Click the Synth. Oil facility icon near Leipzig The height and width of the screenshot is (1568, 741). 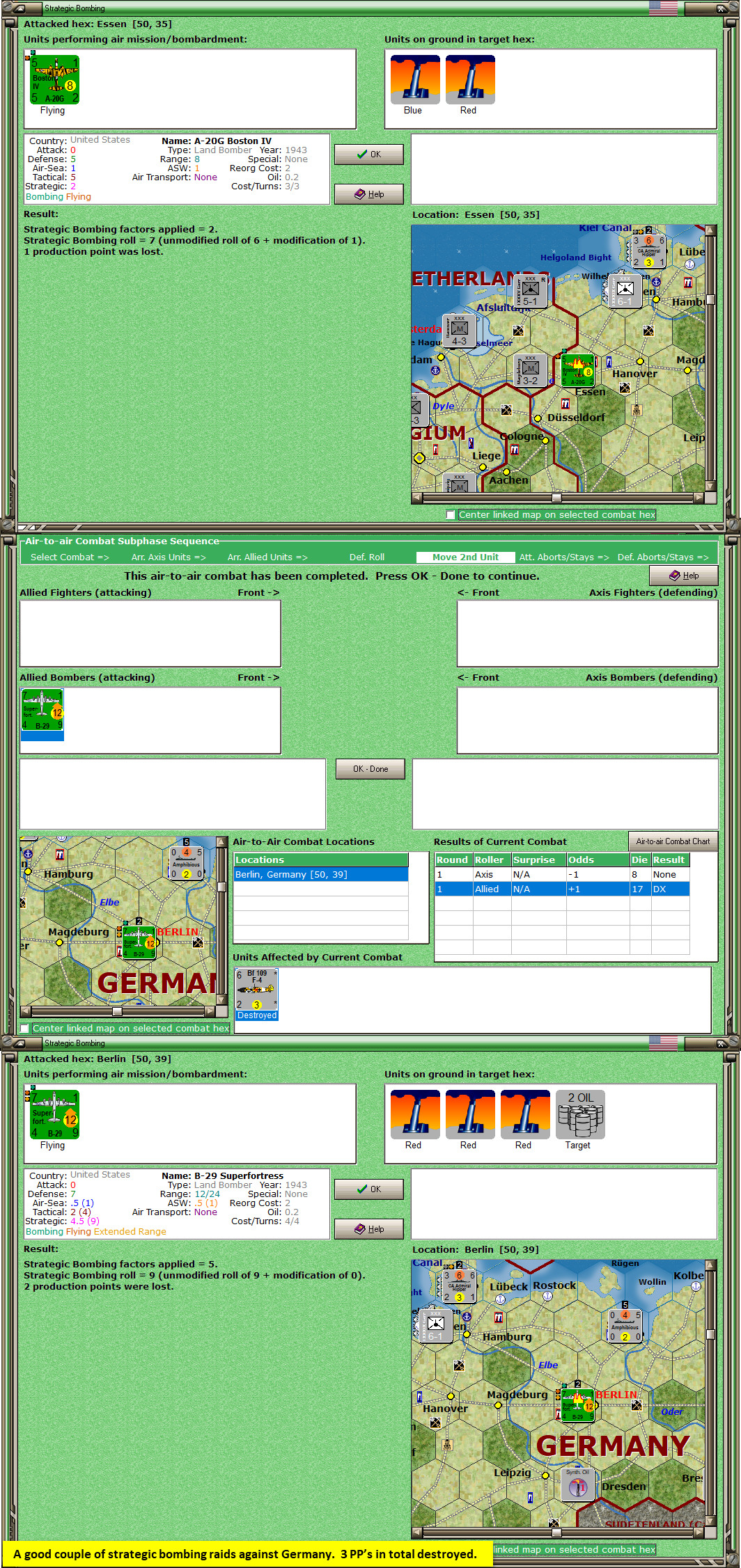pyautogui.click(x=578, y=1485)
